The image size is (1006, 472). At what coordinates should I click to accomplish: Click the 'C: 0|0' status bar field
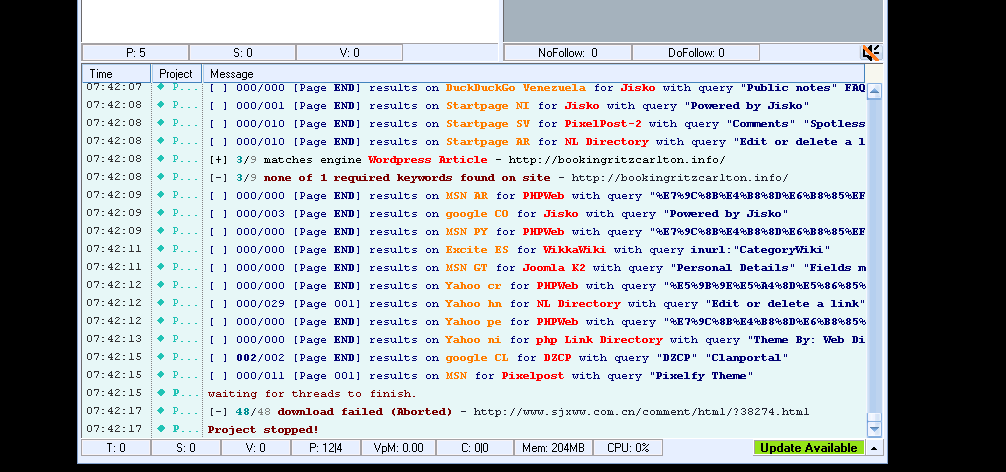coord(476,448)
